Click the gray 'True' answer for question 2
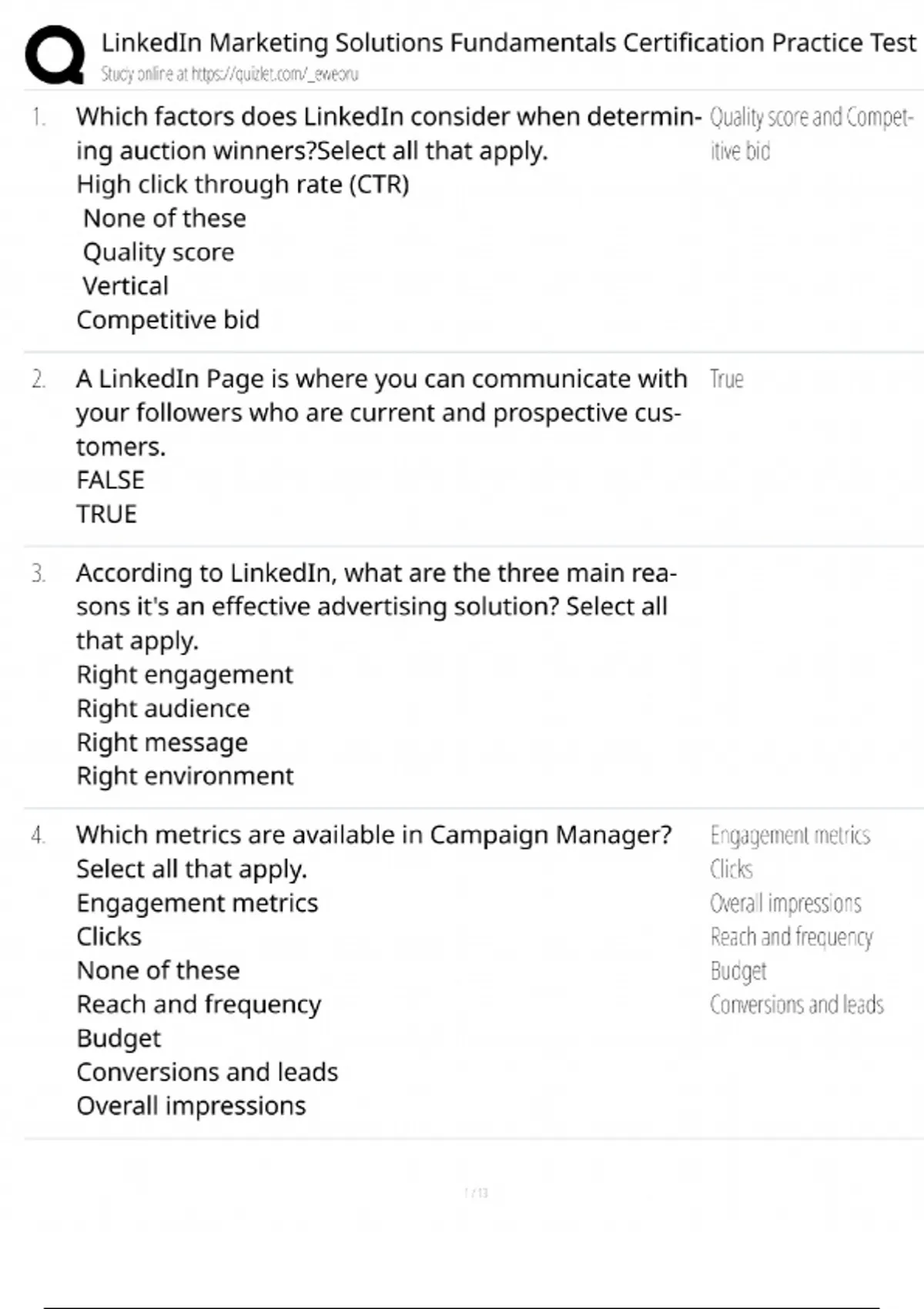The width and height of the screenshot is (924, 1309). [x=726, y=380]
